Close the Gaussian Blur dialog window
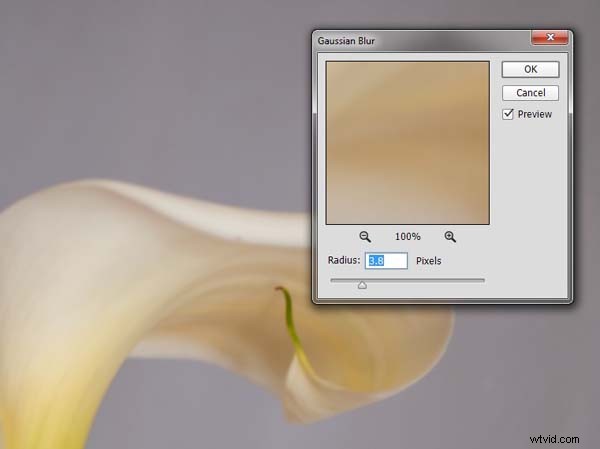The height and width of the screenshot is (449, 600). (550, 37)
